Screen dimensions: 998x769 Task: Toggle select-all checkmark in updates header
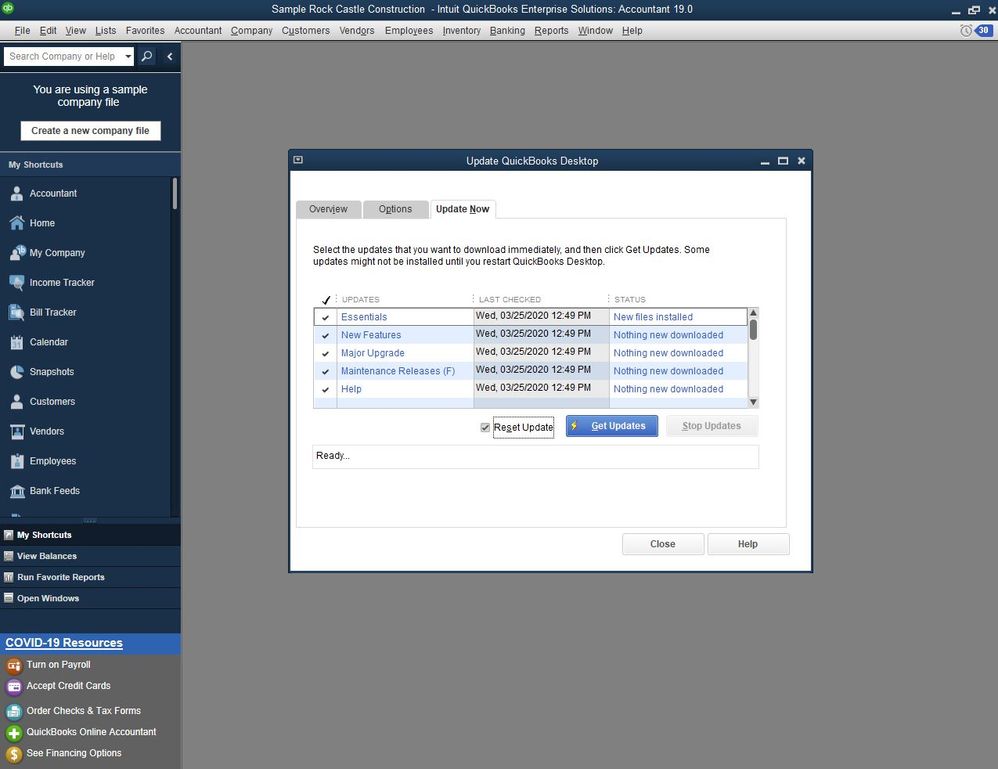pyautogui.click(x=326, y=300)
